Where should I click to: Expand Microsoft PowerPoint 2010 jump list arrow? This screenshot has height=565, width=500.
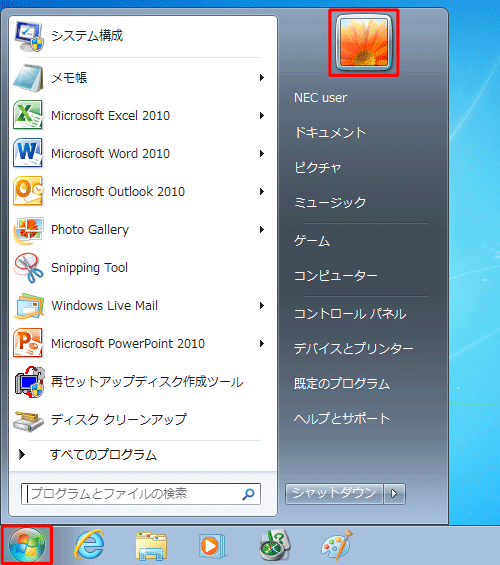click(x=262, y=343)
